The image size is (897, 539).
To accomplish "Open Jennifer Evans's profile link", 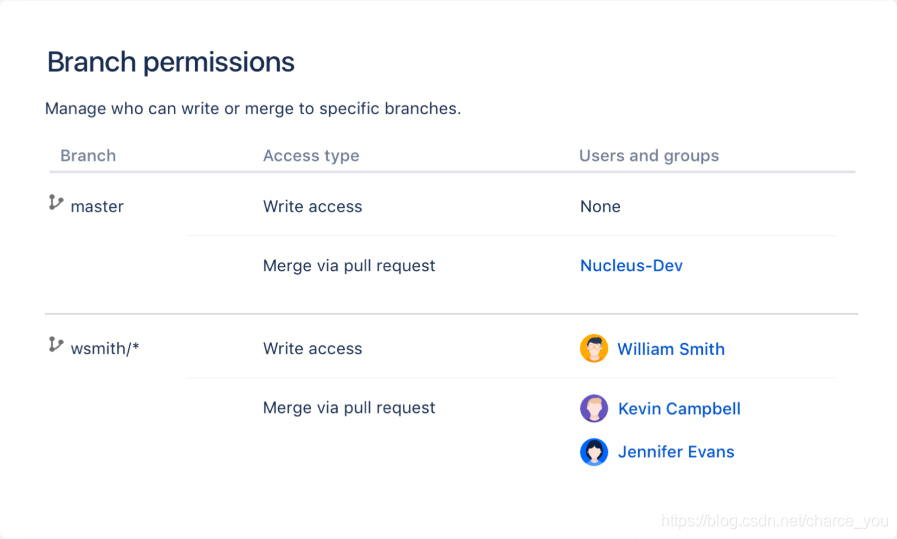I will (x=676, y=452).
